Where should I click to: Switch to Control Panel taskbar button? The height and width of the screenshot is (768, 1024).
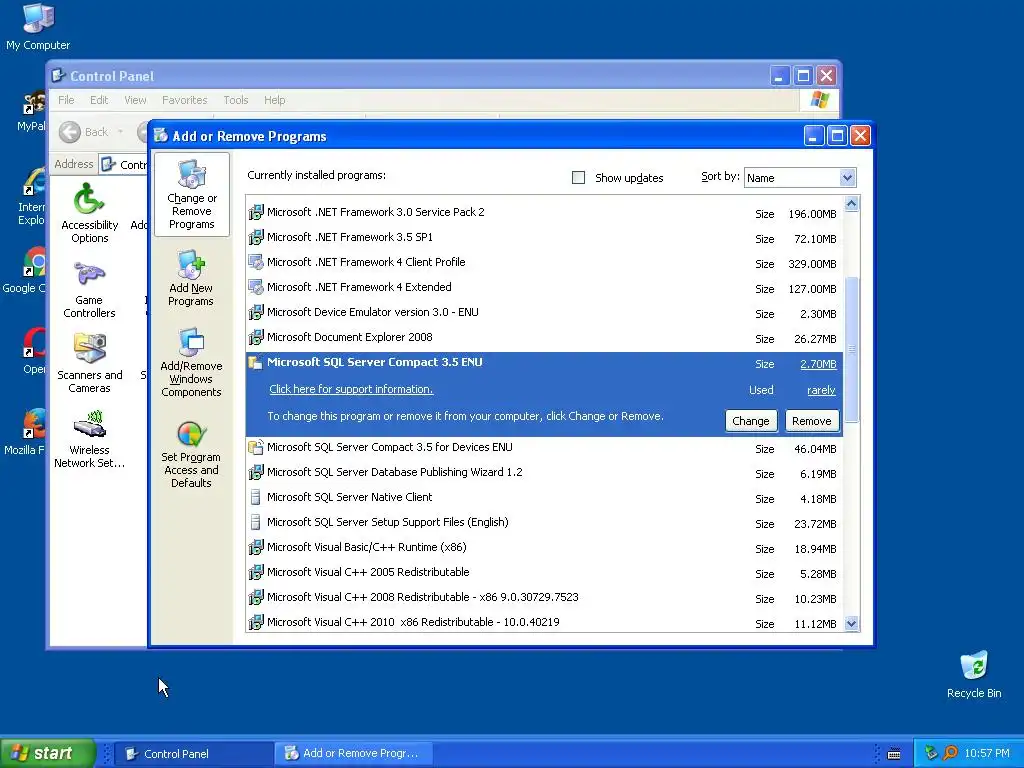(194, 754)
